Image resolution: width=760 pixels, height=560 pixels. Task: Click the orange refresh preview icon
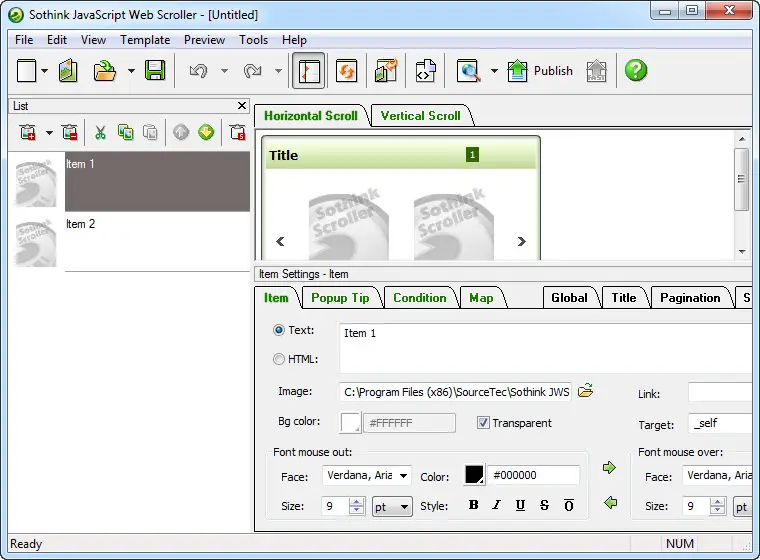347,71
